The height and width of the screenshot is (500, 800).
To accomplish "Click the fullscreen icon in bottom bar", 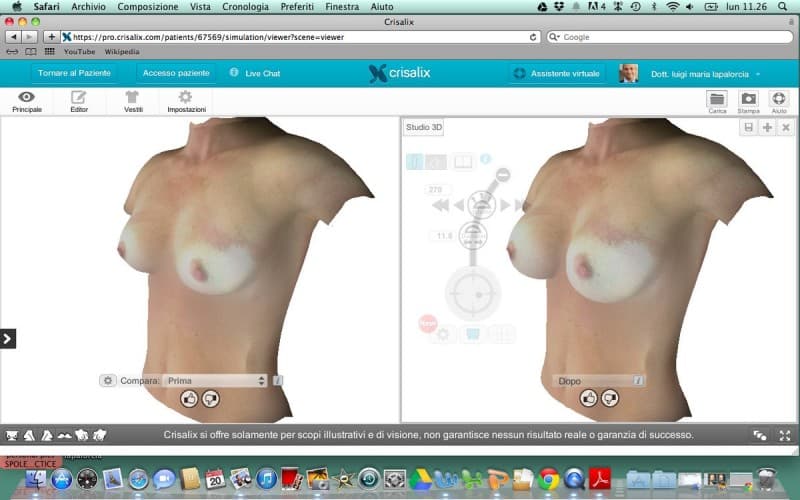I will point(784,435).
